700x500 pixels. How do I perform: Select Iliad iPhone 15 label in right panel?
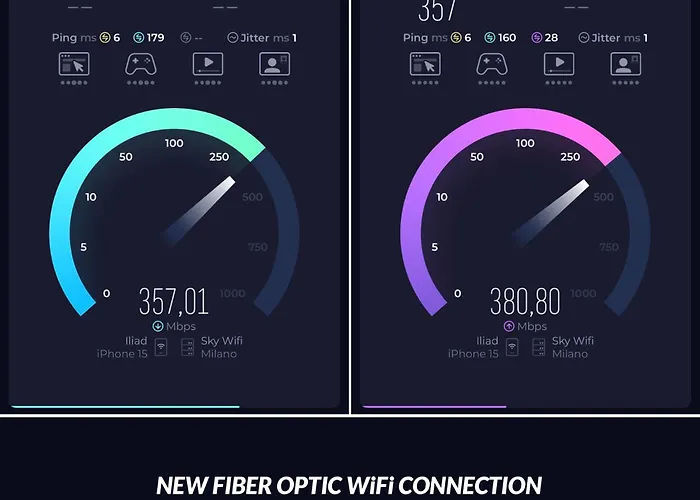473,347
